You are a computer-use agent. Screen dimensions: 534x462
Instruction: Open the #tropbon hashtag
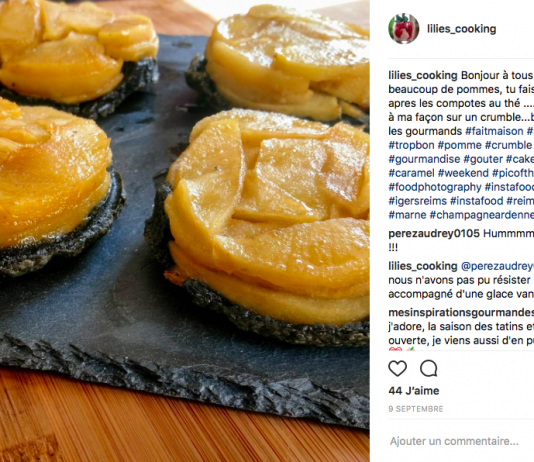pos(411,145)
